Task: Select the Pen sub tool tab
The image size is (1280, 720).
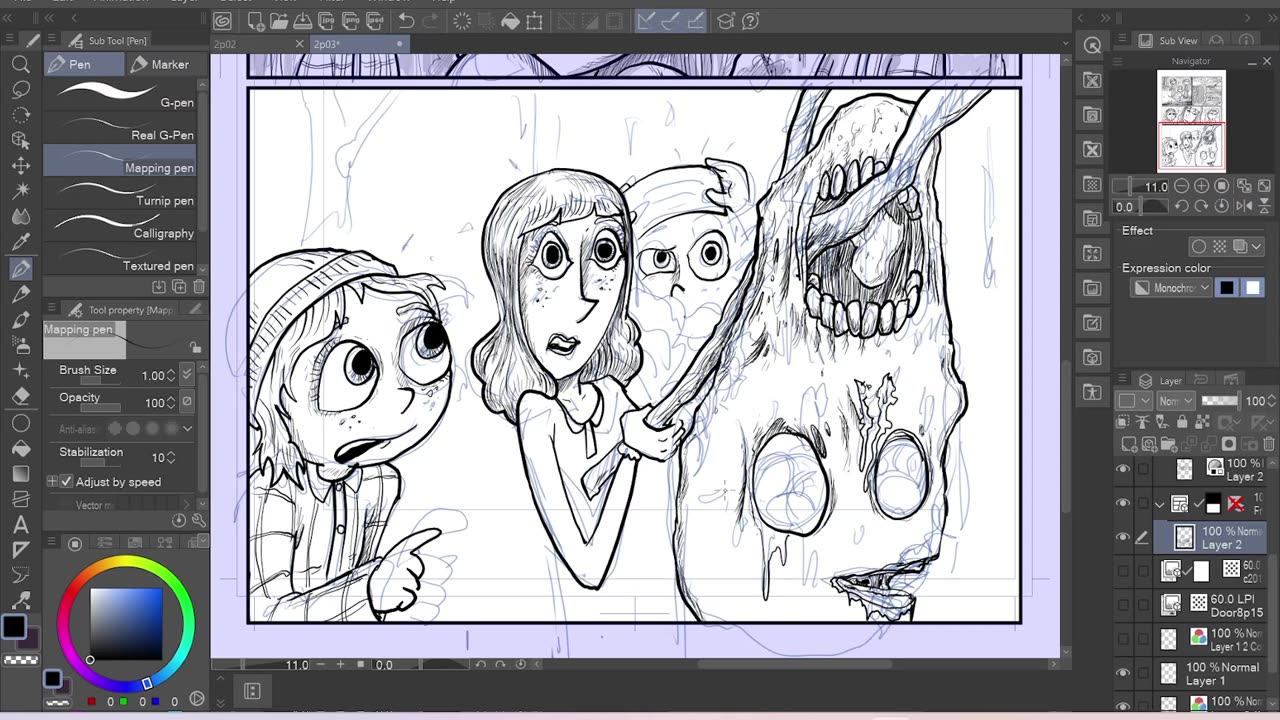Action: tap(84, 64)
